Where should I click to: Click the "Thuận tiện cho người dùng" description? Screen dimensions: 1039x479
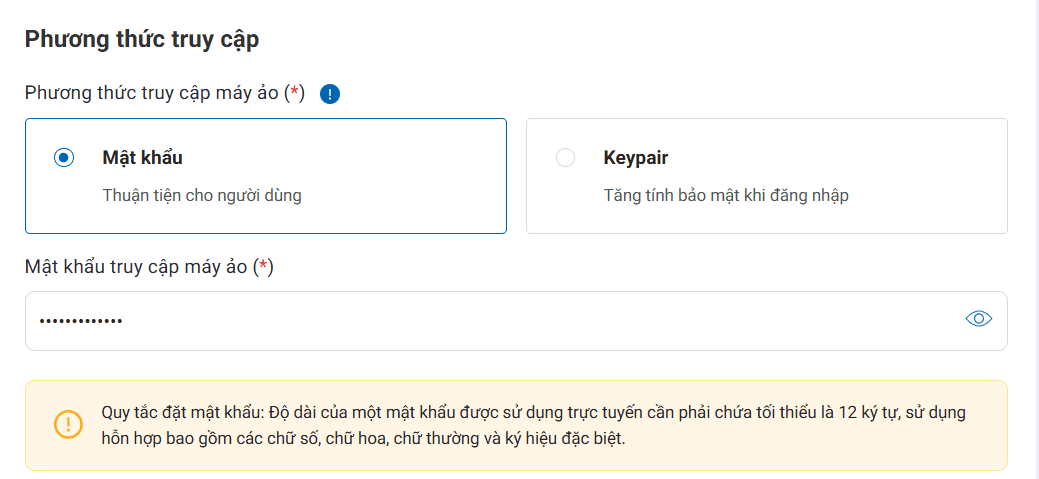201,195
